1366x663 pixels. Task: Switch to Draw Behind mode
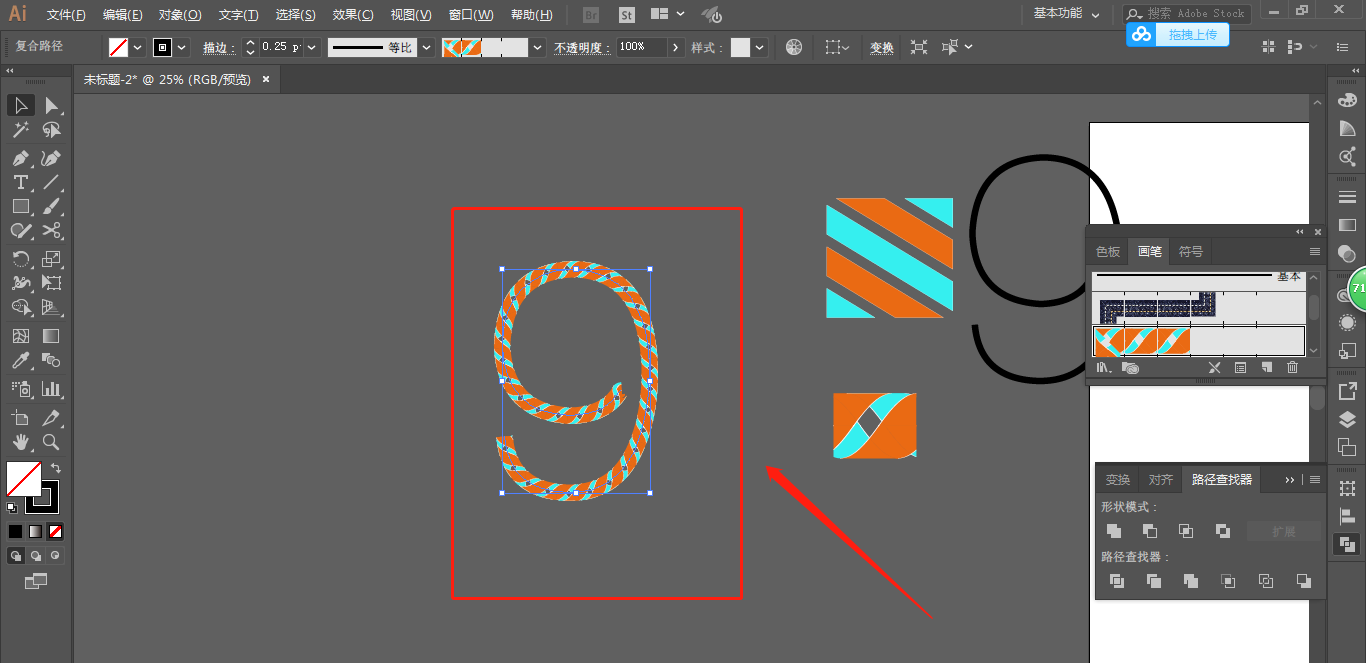click(36, 555)
